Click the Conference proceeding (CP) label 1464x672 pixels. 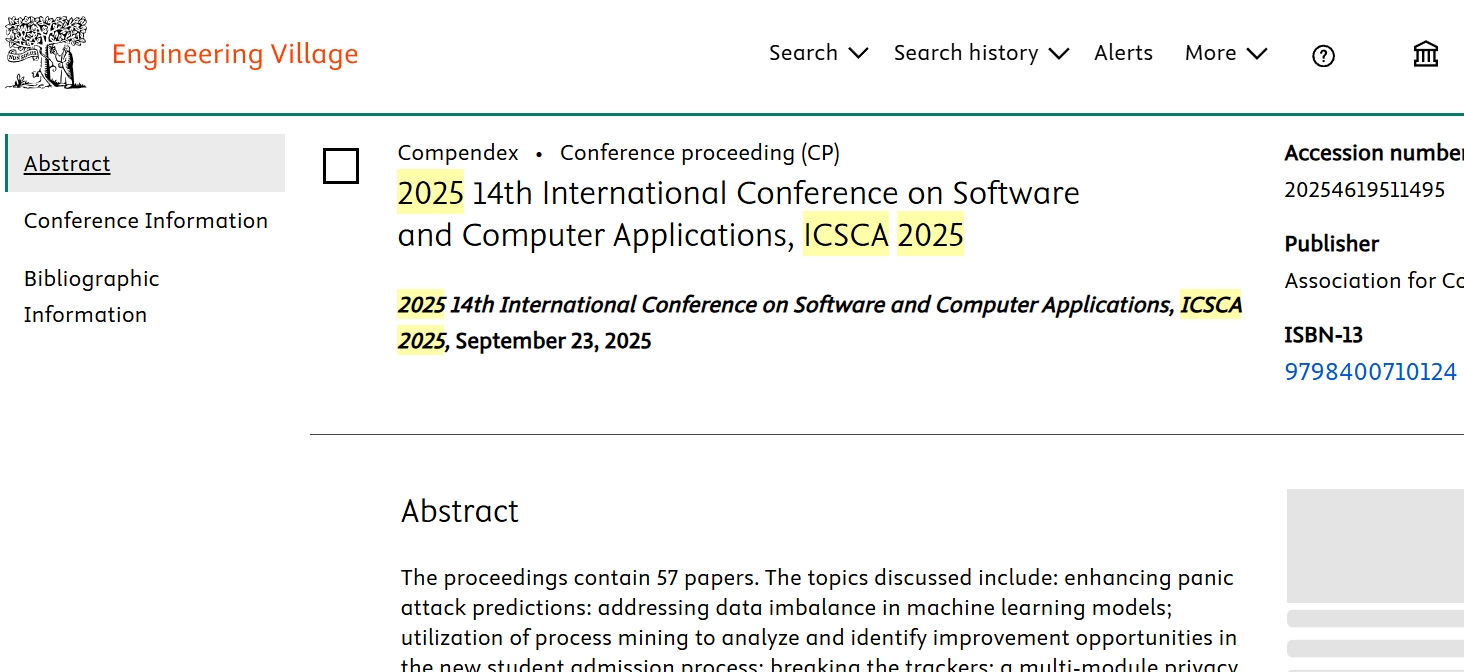click(699, 153)
